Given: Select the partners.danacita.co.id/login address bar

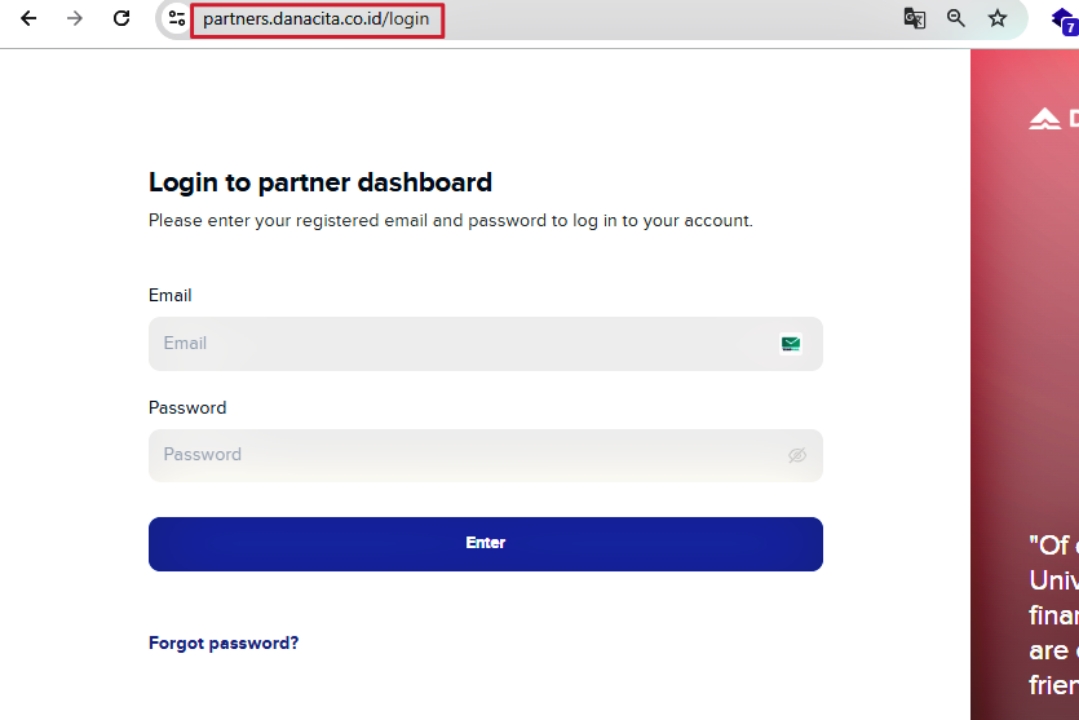Looking at the screenshot, I should click(316, 18).
